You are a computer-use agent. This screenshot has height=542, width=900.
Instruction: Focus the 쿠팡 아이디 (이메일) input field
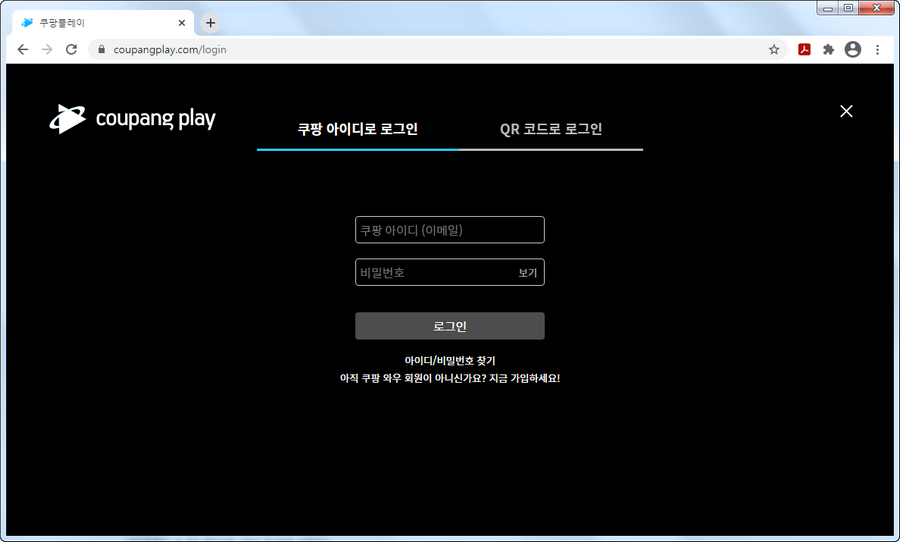[x=450, y=230]
